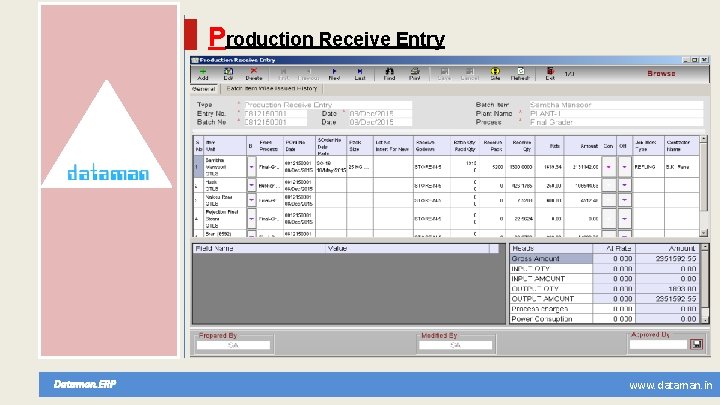Click the Modified By field
720x405 pixels.
tap(456, 345)
